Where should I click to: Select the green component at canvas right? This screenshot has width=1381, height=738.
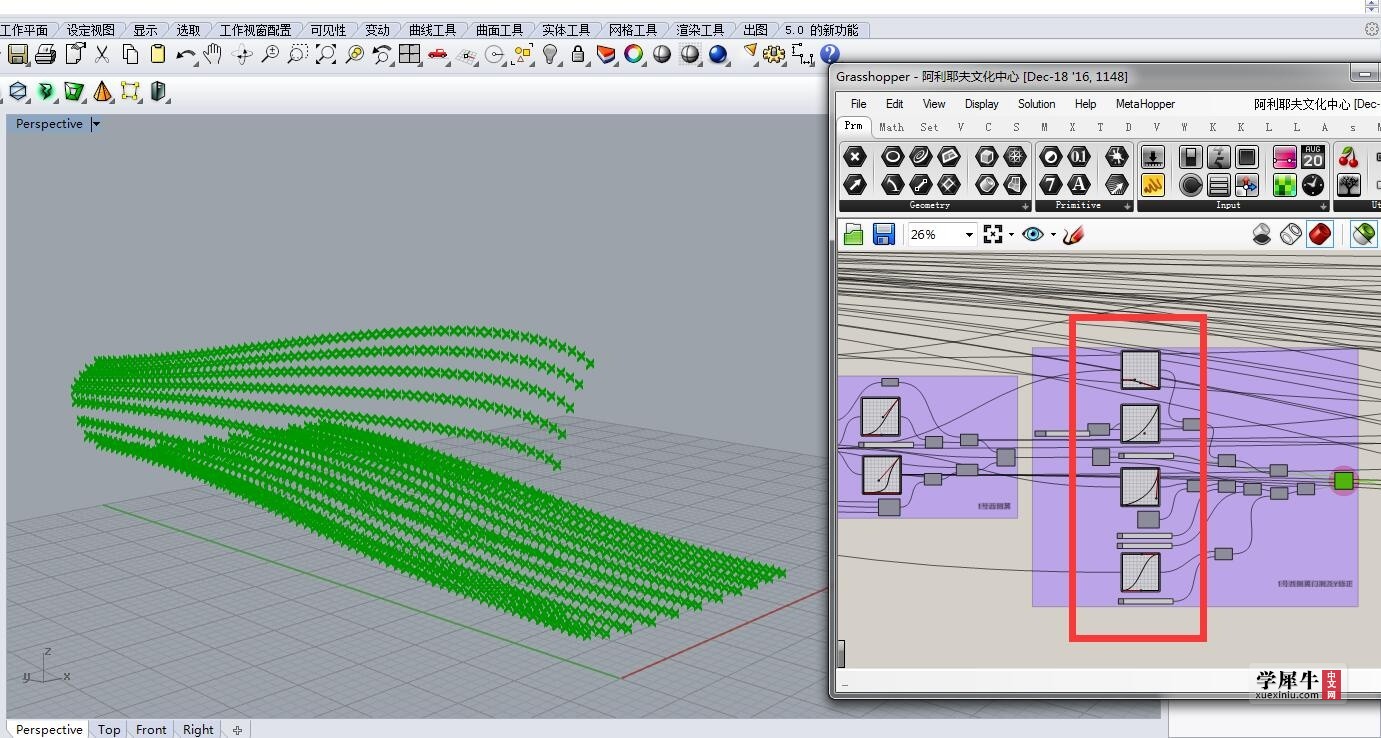tap(1344, 481)
